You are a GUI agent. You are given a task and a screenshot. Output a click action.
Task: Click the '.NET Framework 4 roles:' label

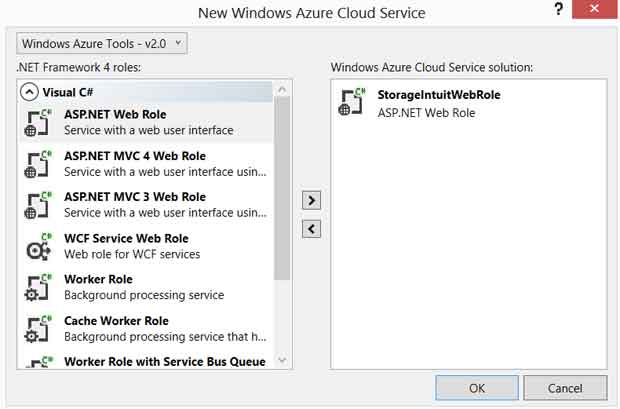79,68
